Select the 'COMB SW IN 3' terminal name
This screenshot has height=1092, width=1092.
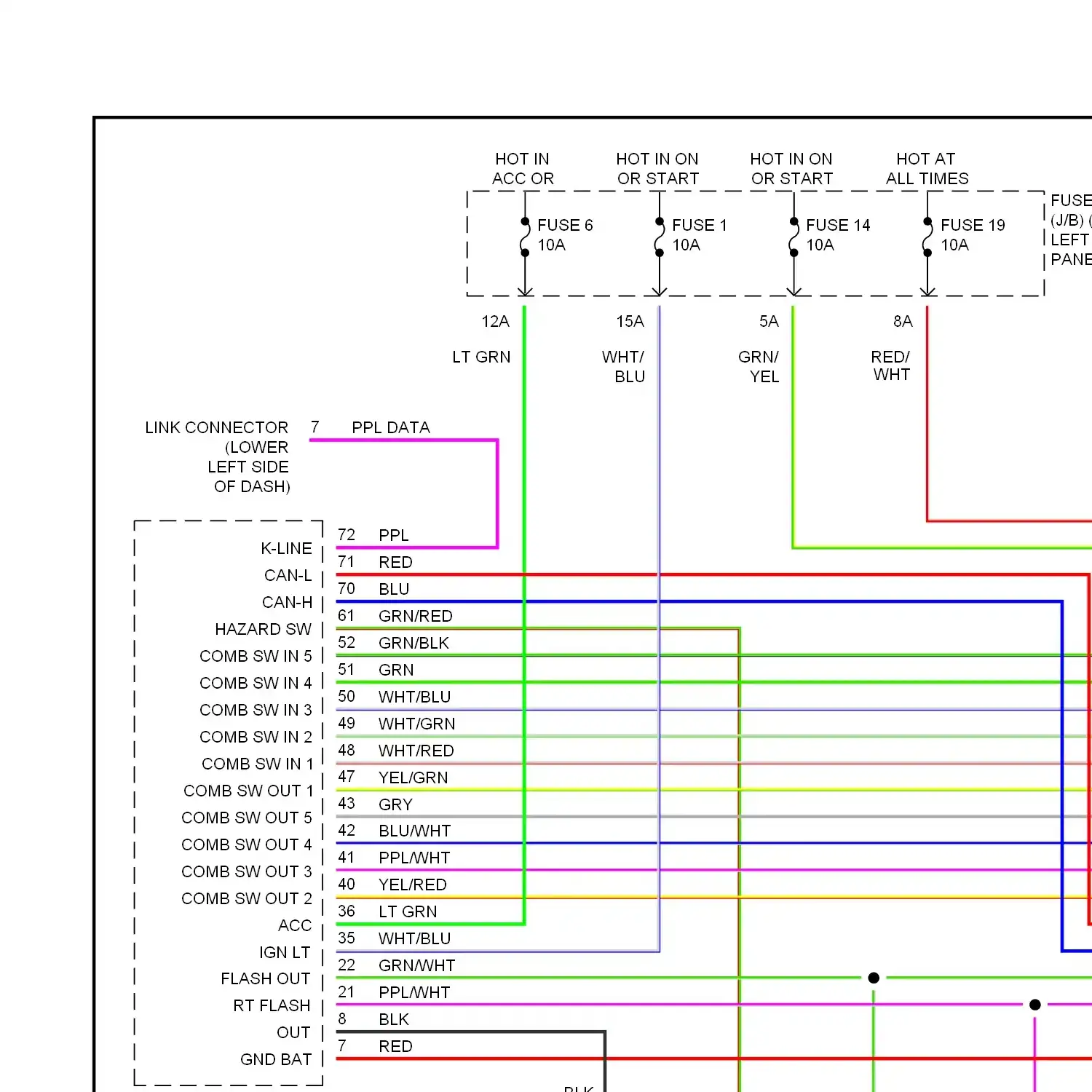pyautogui.click(x=256, y=710)
